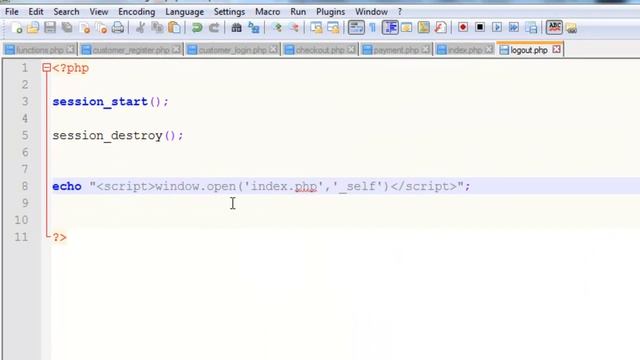Close the payment.php tab
This screenshot has height=360, width=640.
tap(425, 49)
